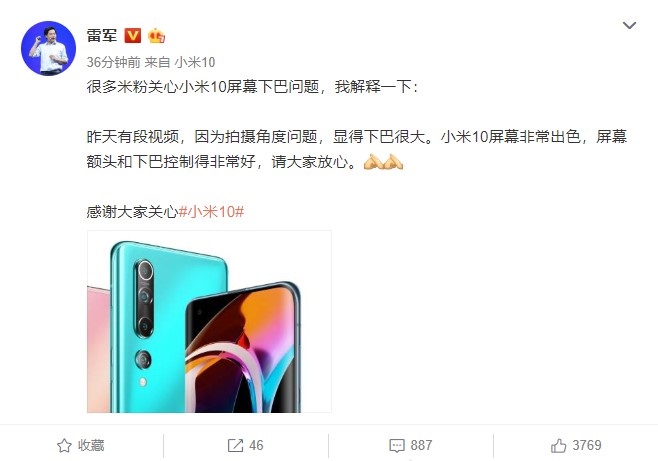Open the 雷军 username profile link
Image resolution: width=658 pixels, height=461 pixels.
(102, 35)
